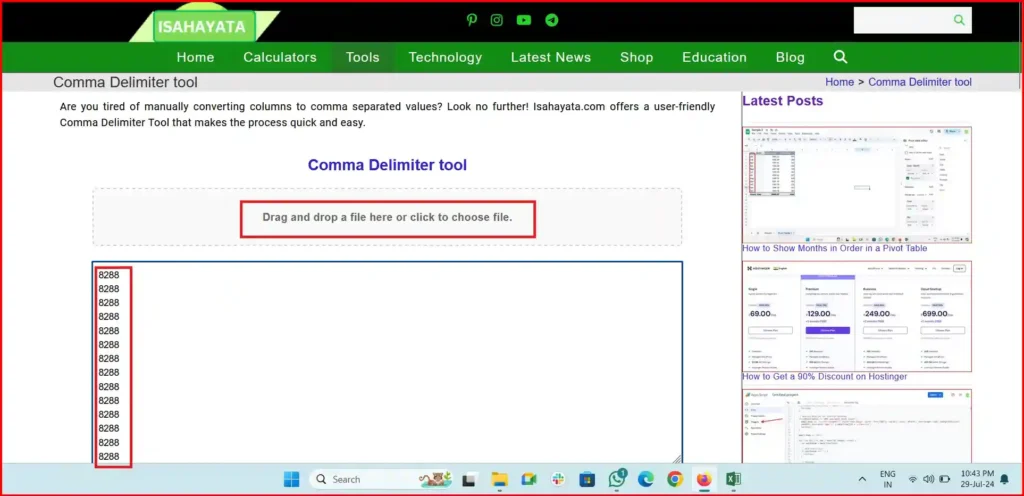Image resolution: width=1024 pixels, height=496 pixels.
Task: Click inside the header search text field
Action: [x=900, y=20]
